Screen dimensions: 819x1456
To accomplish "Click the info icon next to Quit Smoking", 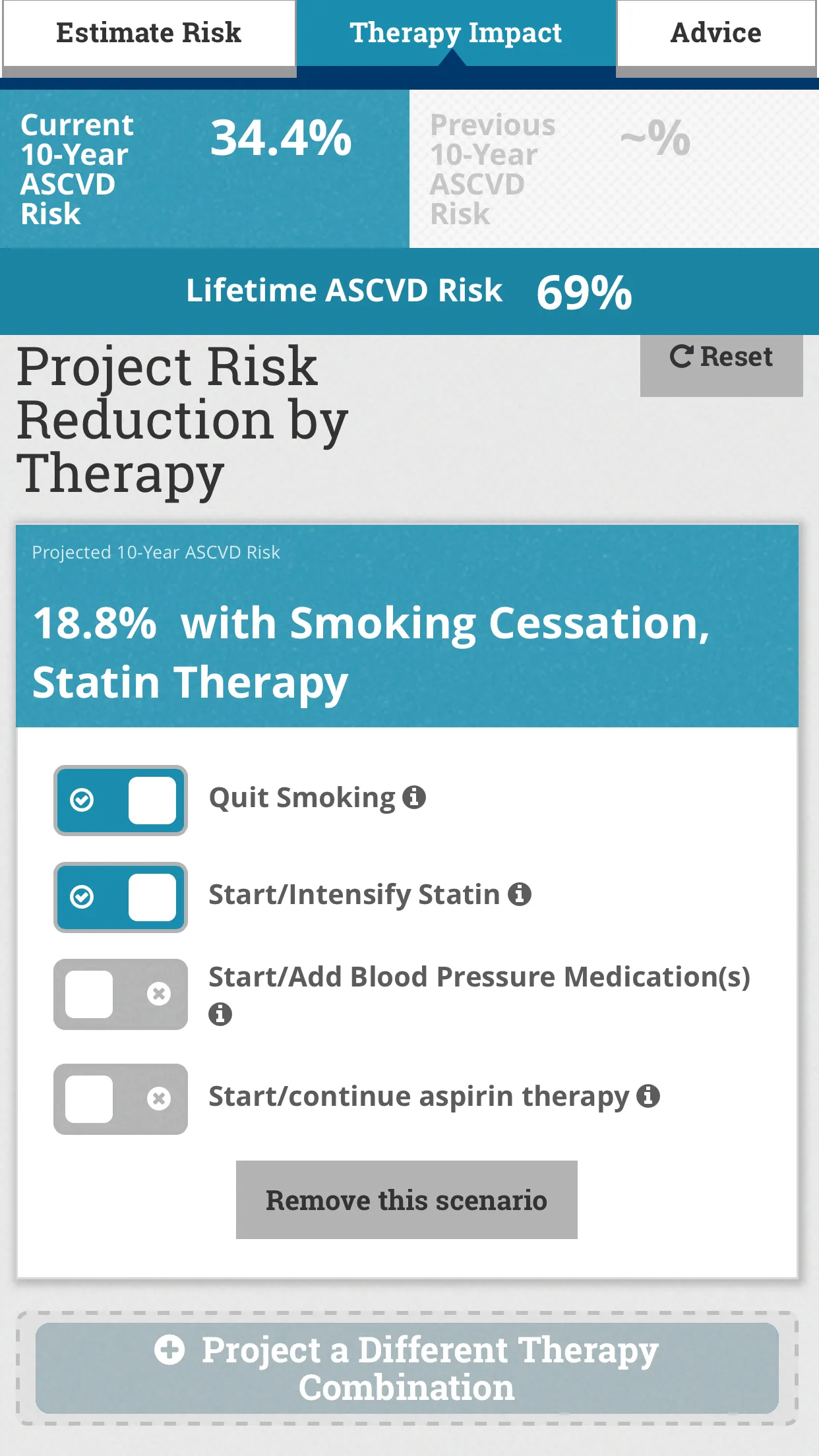I will pyautogui.click(x=415, y=798).
